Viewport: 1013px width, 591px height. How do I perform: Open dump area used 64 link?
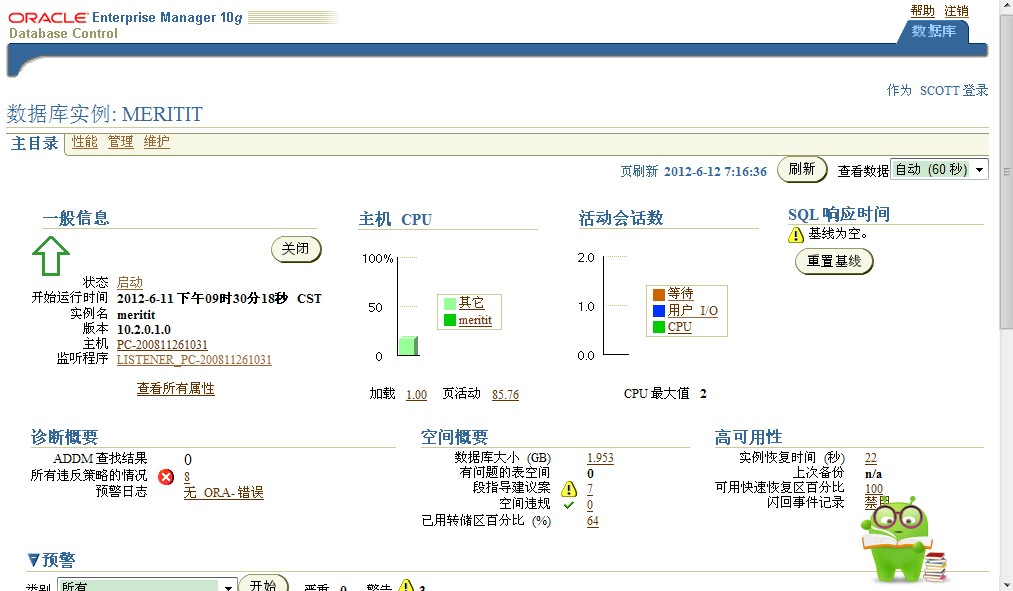coord(592,521)
